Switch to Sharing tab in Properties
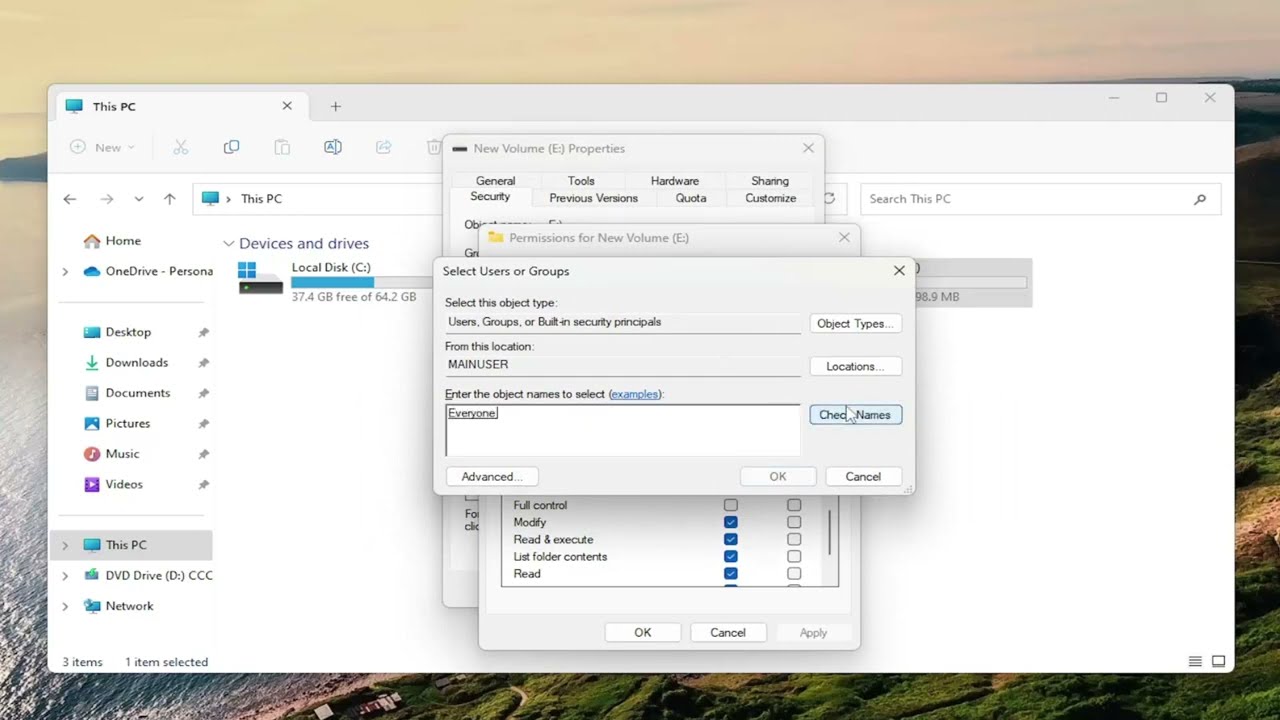Screen dimensions: 1280x720 coord(770,181)
